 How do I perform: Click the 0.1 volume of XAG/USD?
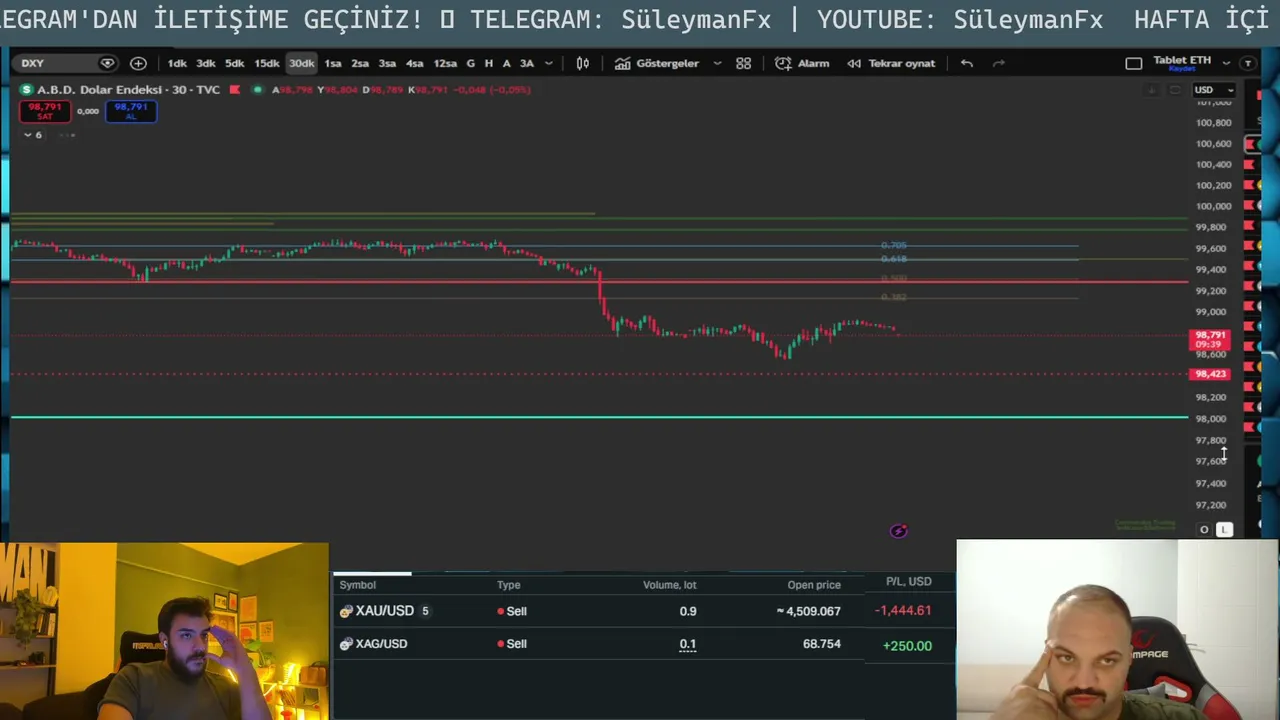click(688, 645)
